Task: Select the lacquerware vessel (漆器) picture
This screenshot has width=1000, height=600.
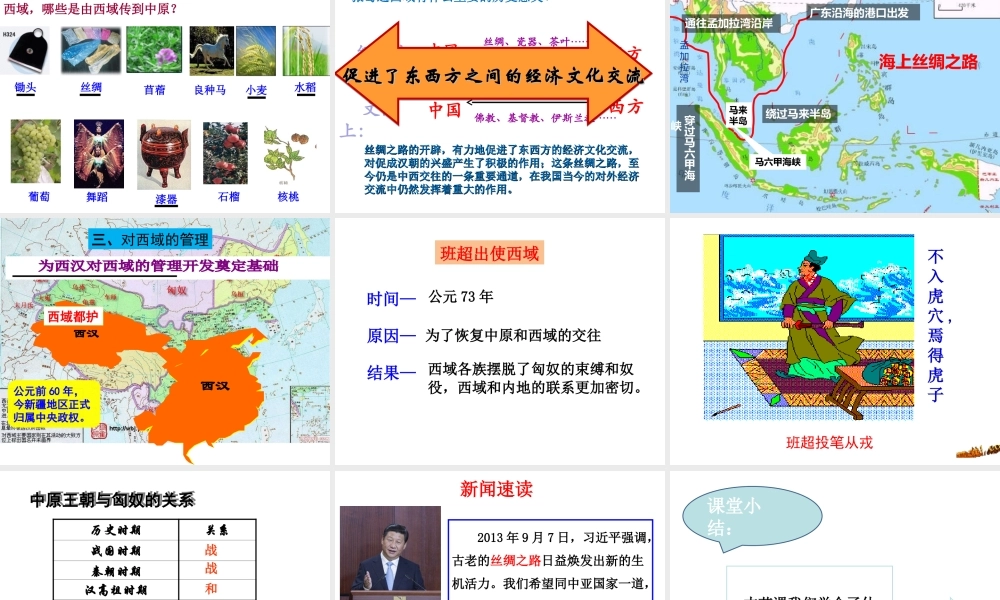Action: click(164, 155)
